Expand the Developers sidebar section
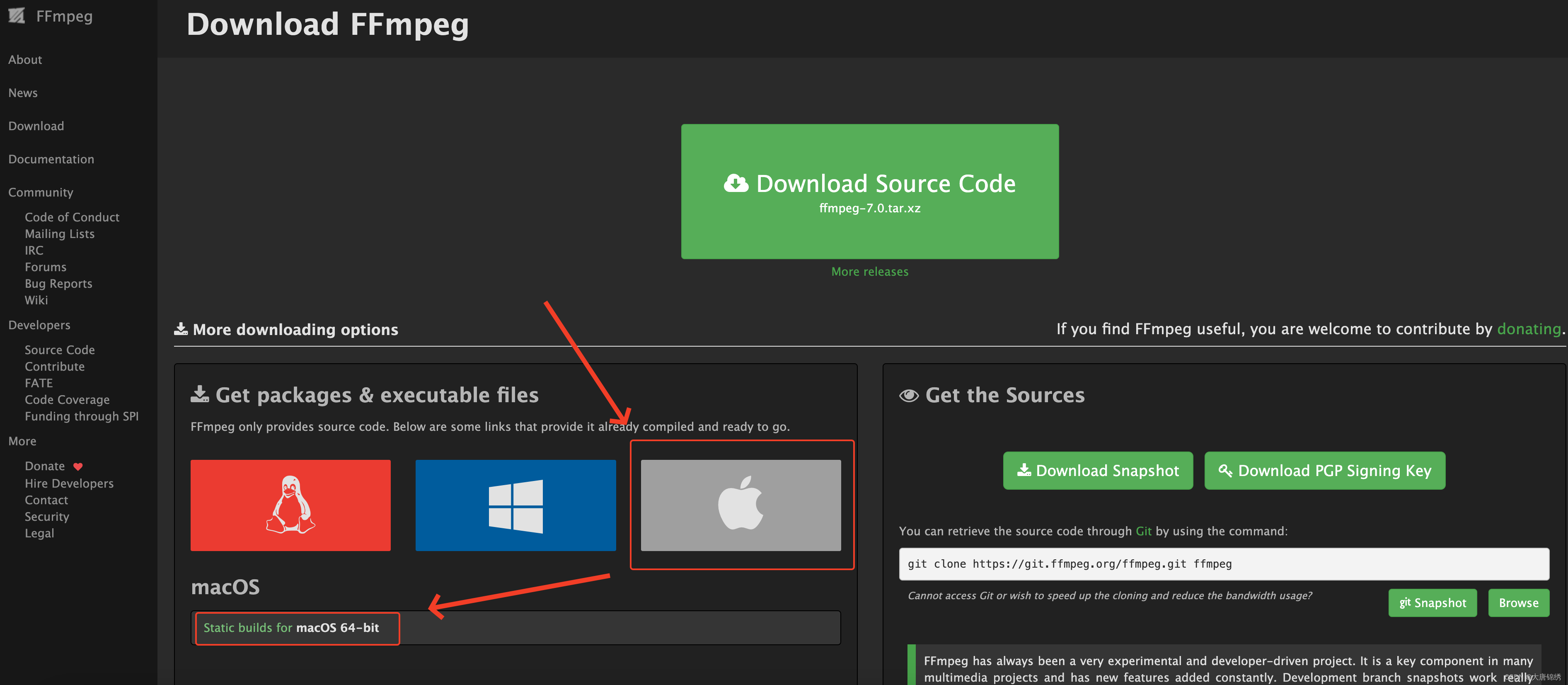Image resolution: width=1568 pixels, height=685 pixels. click(x=39, y=325)
